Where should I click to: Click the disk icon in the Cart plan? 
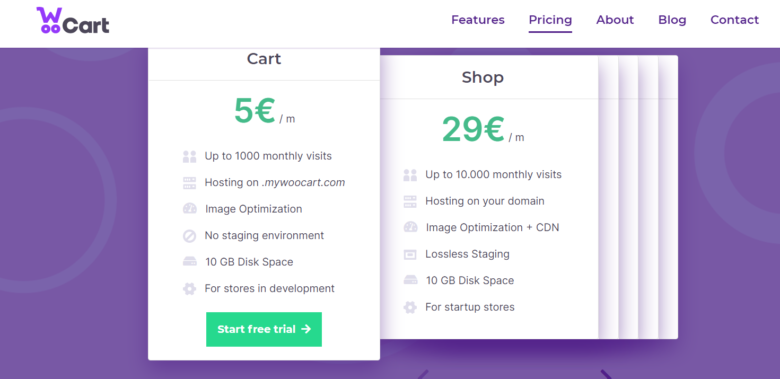point(190,262)
